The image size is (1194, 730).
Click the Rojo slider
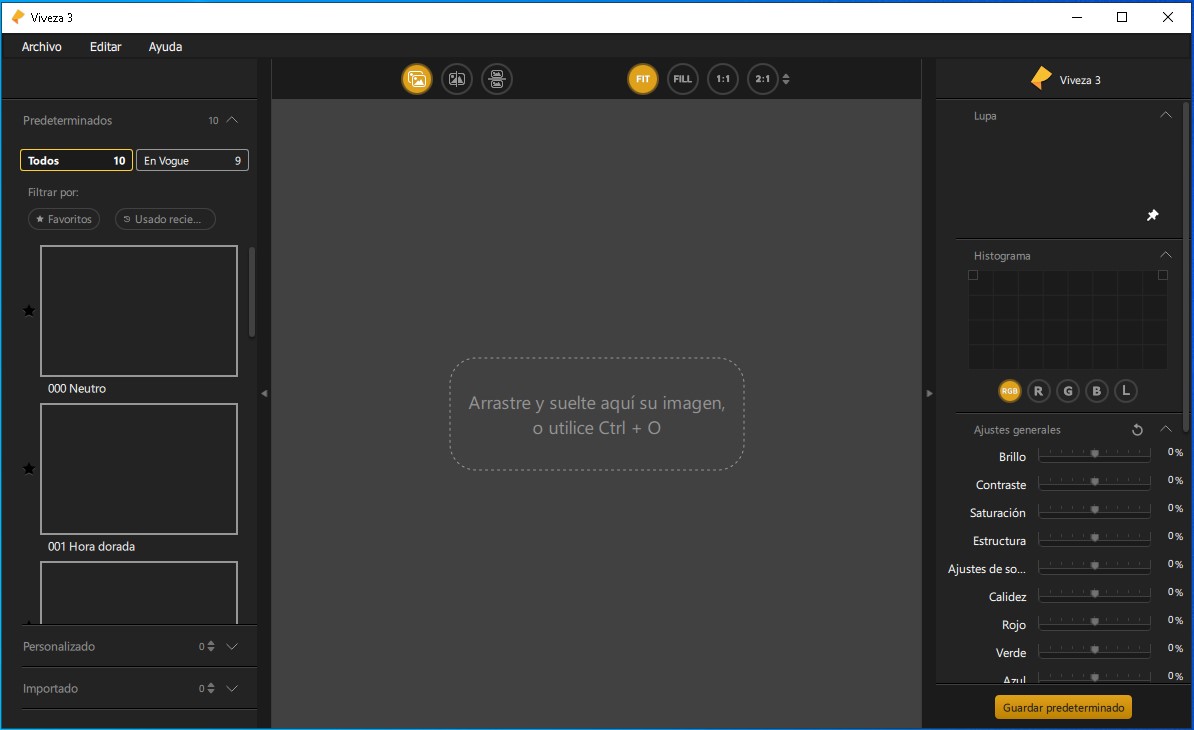point(1094,622)
